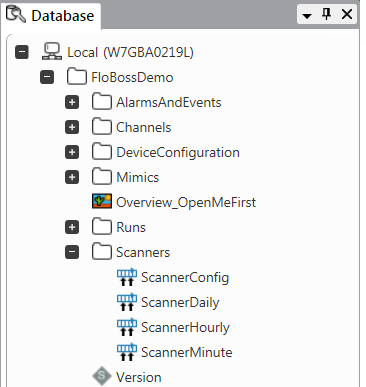Select the Runs folder label
Viewport: 366px width, 387px height.
coord(131,227)
